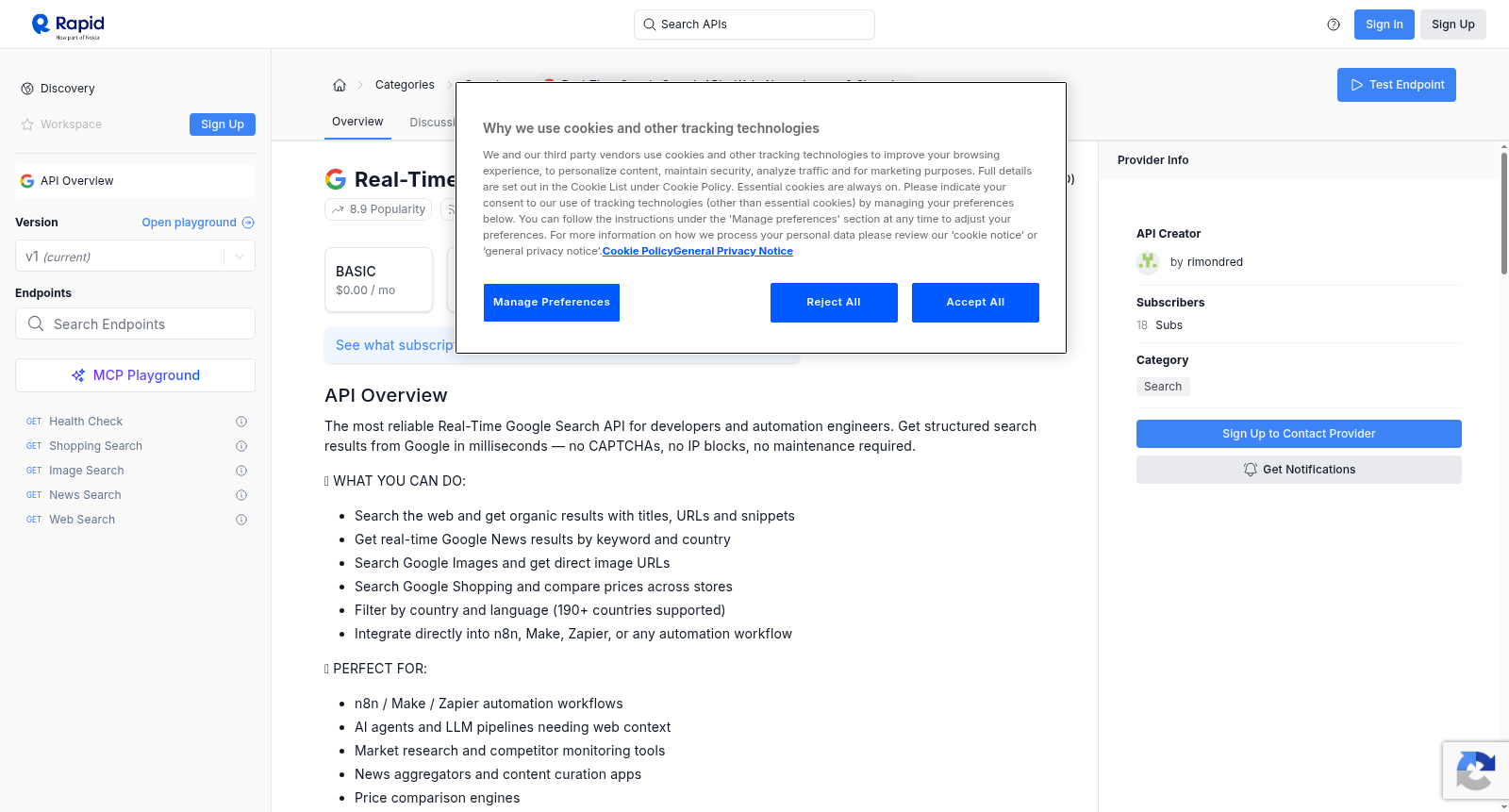Focus the Search APIs input field
This screenshot has width=1509, height=812.
tap(754, 25)
